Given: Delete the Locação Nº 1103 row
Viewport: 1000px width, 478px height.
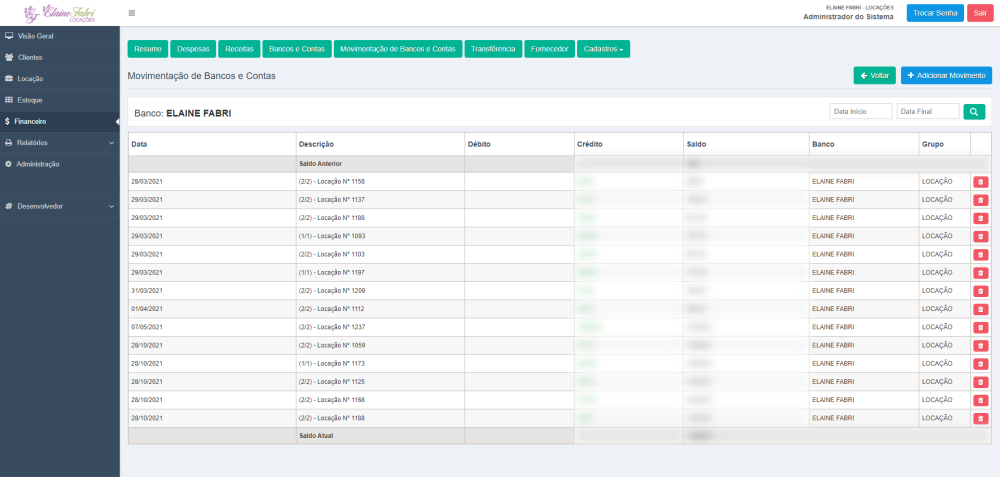Looking at the screenshot, I should click(x=980, y=255).
